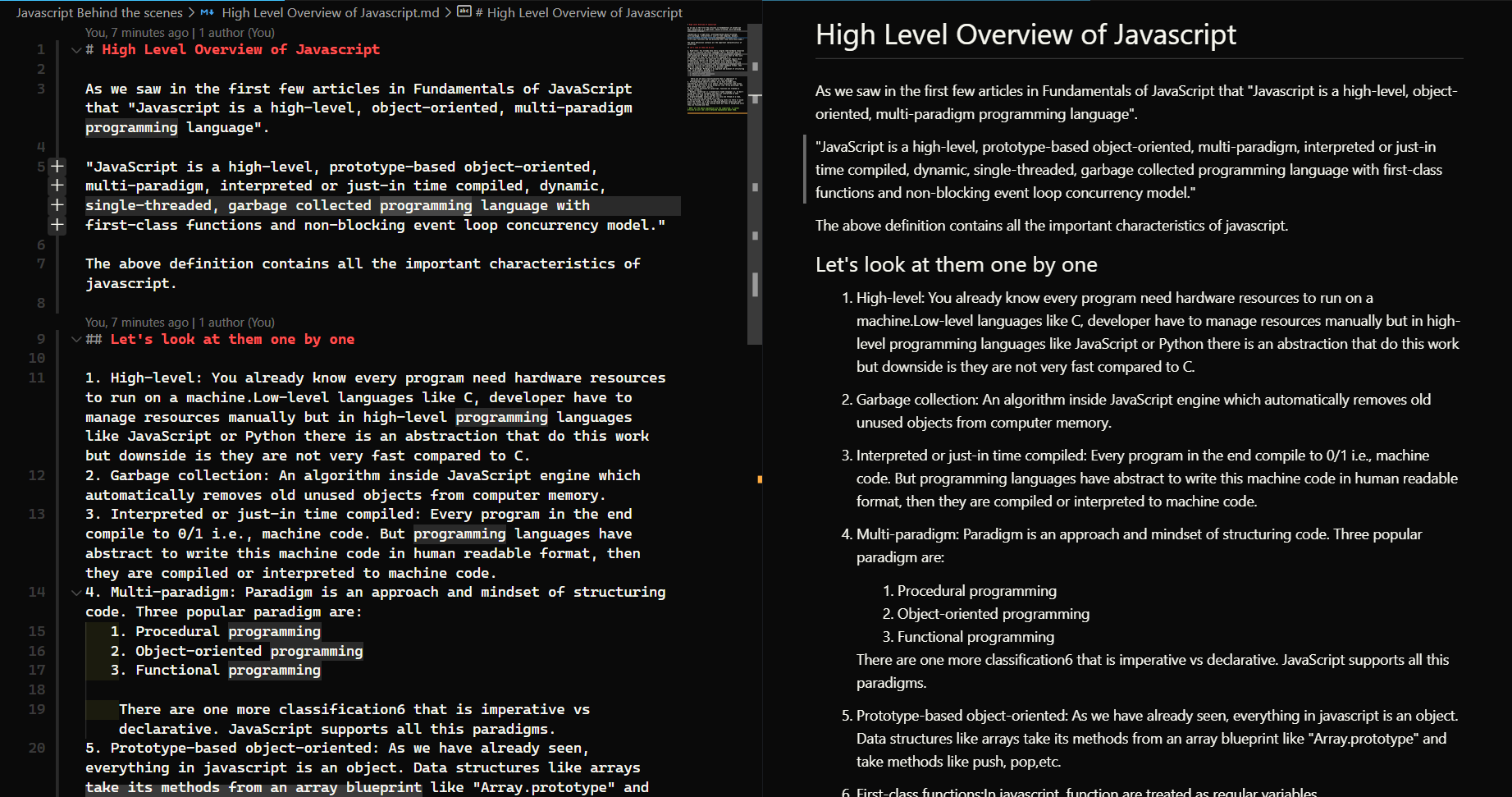Image resolution: width=1512 pixels, height=797 pixels.
Task: Click the first plus icon beside line 5
Action: [x=57, y=166]
